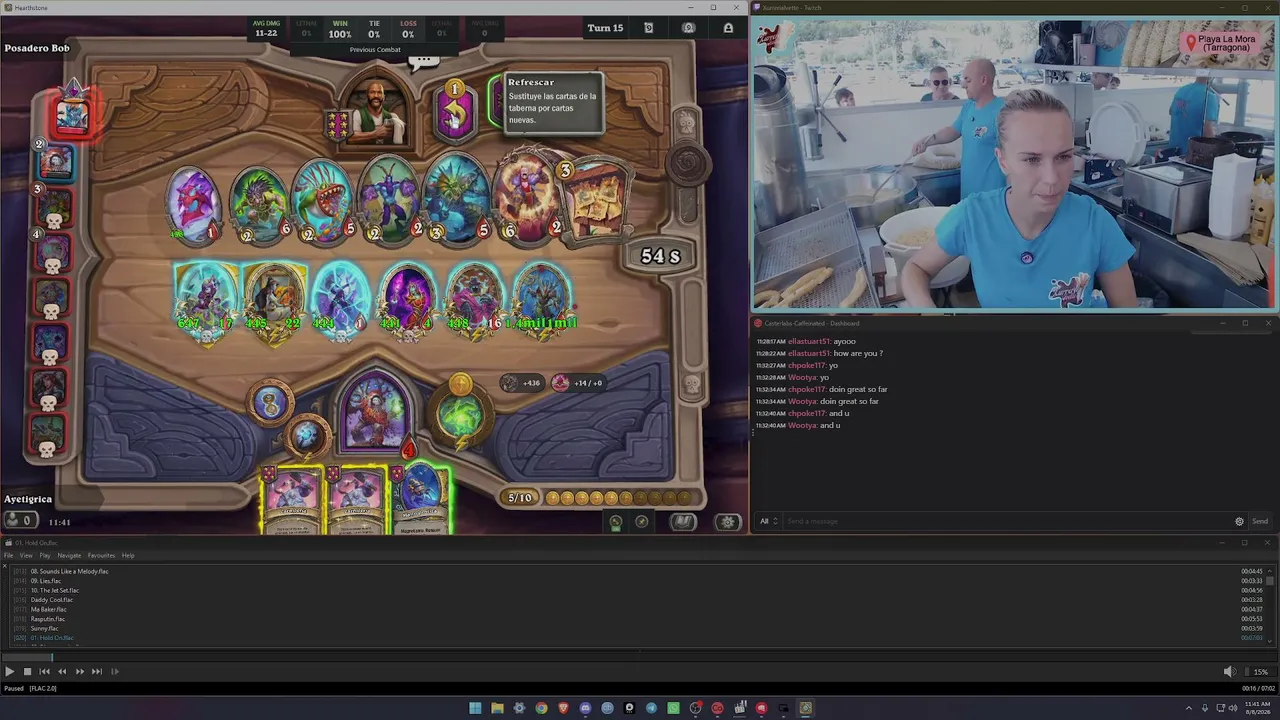Select the last board minion with 1.1mil stats
Viewport: 1280px width, 720px height.
coord(543,302)
